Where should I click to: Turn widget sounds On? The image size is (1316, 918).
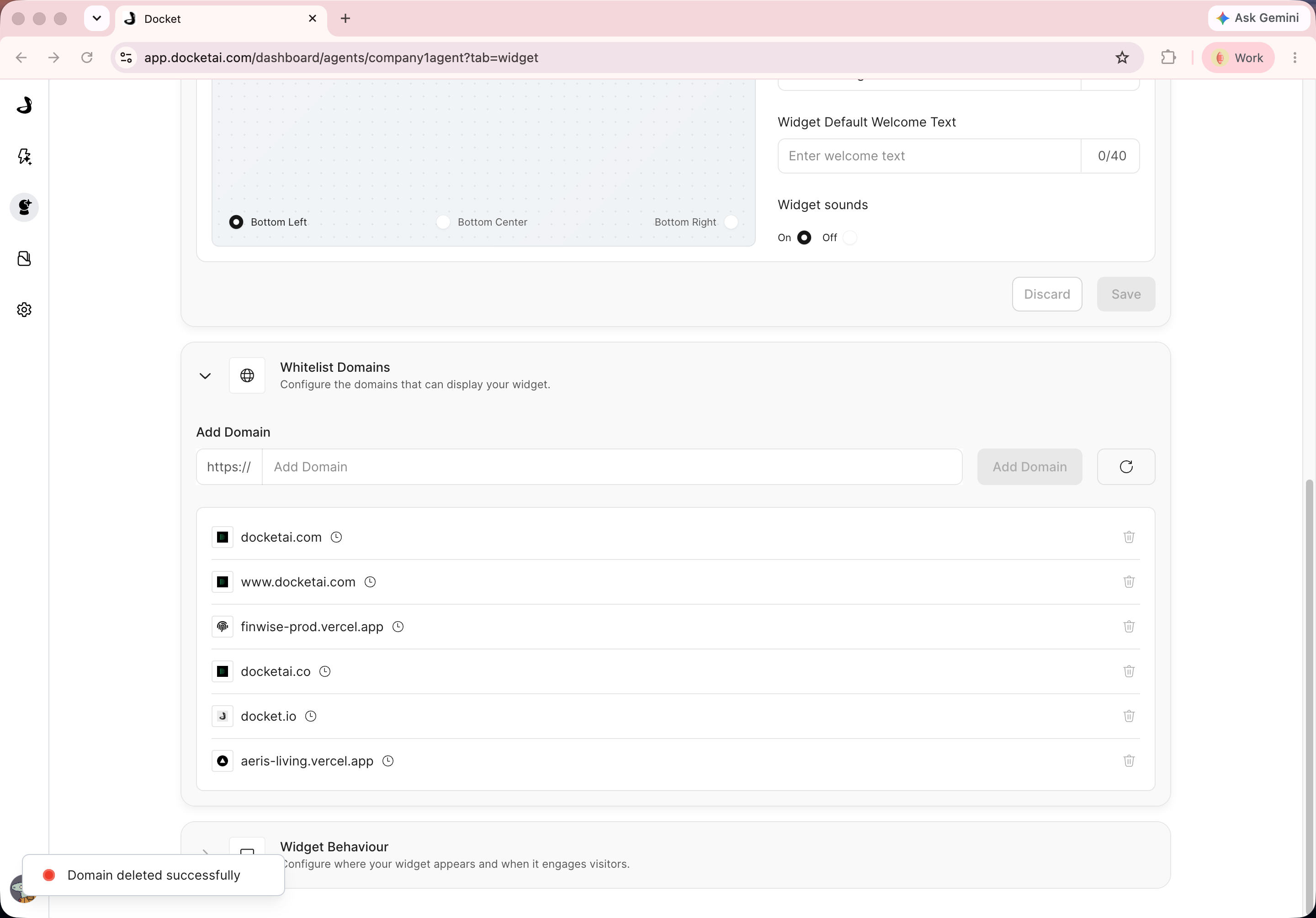[804, 237]
